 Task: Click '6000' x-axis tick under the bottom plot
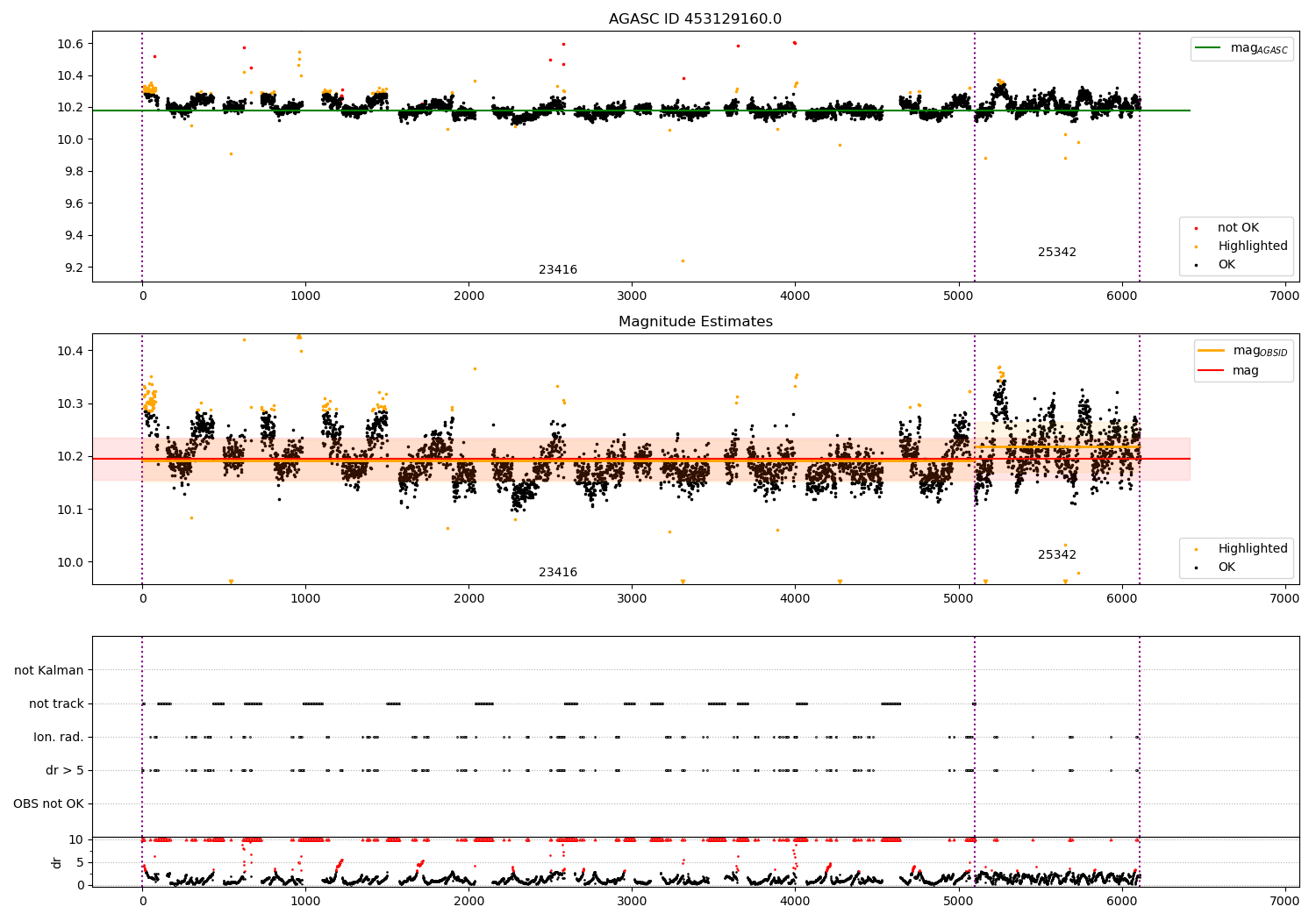click(x=1122, y=901)
